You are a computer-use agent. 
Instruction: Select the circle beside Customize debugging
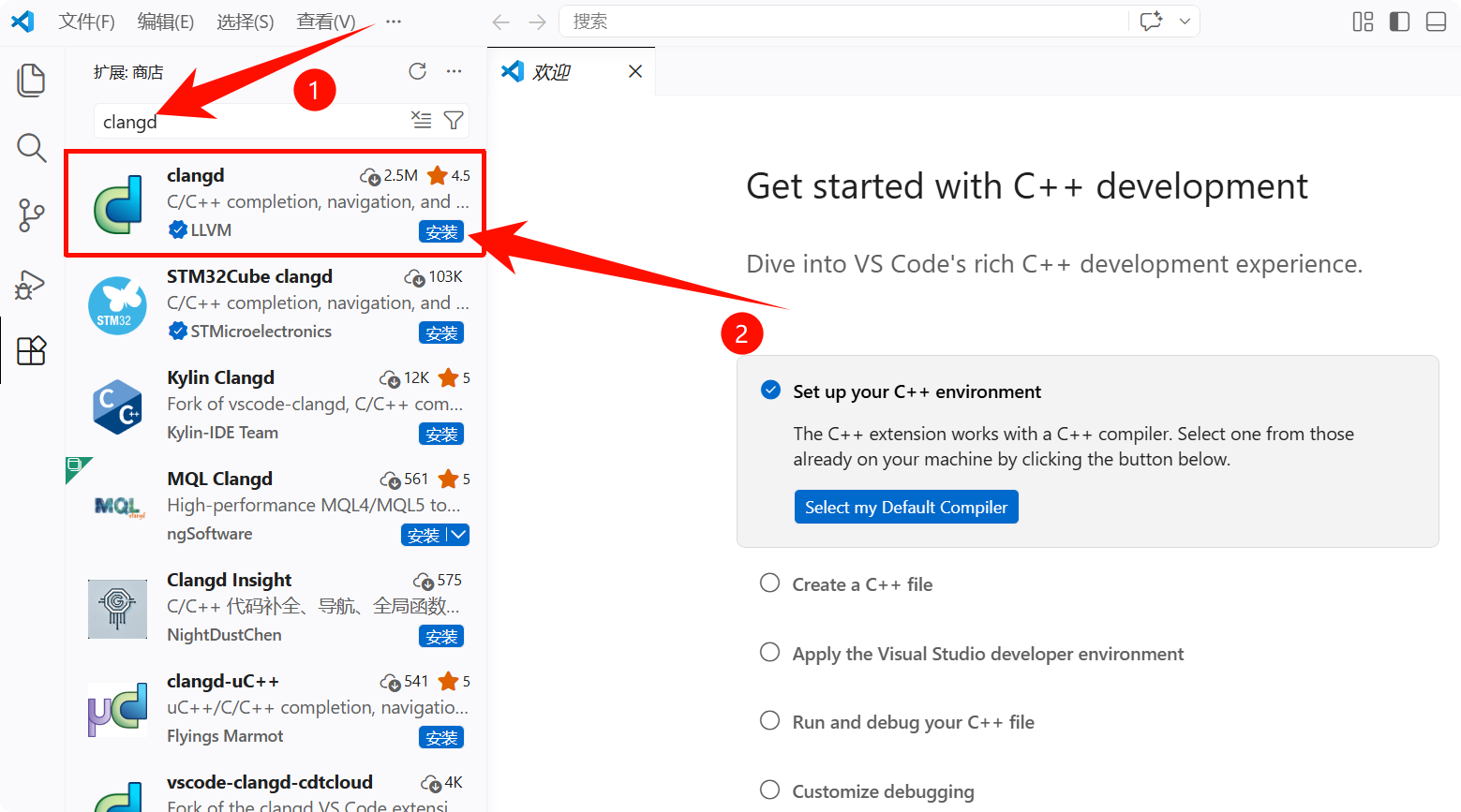click(x=769, y=790)
